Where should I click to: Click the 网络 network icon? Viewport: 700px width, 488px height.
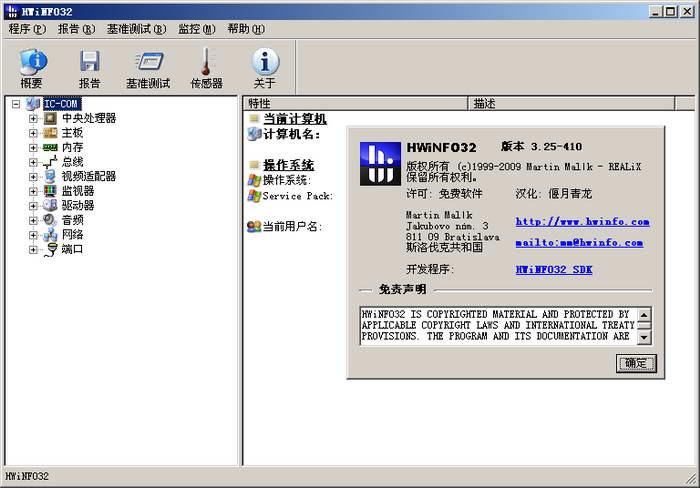coord(50,235)
